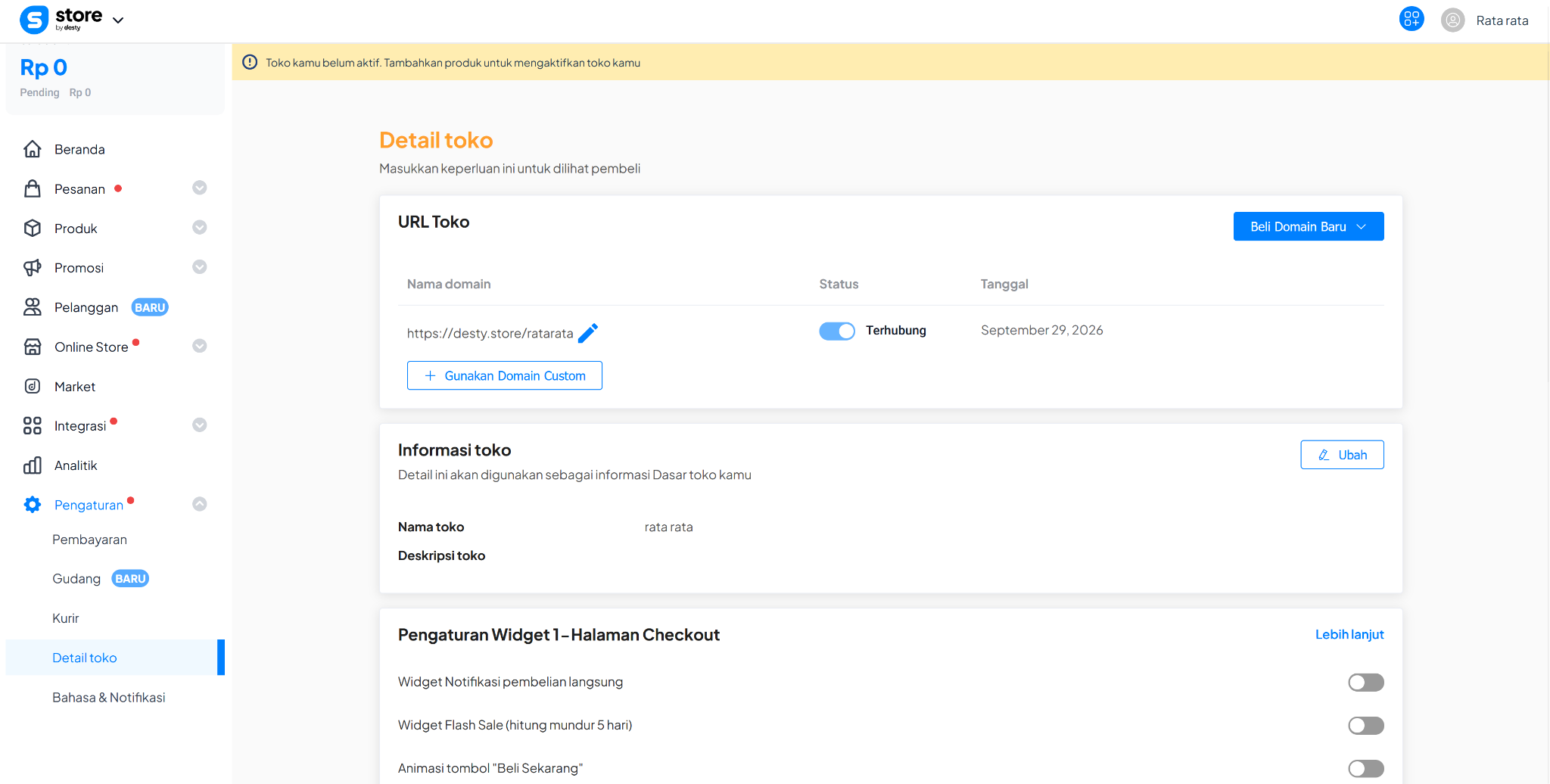Expand the Produk submenu chevron
The width and height of the screenshot is (1550, 784).
[200, 227]
